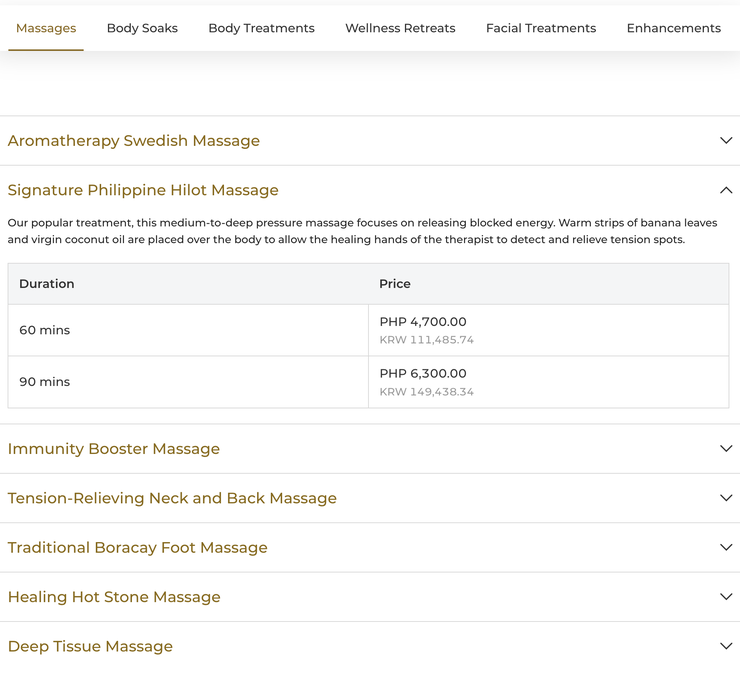Collapse Signature Philippine Hilot Massage chevron
Screen dimensions: 740x680
pos(726,190)
